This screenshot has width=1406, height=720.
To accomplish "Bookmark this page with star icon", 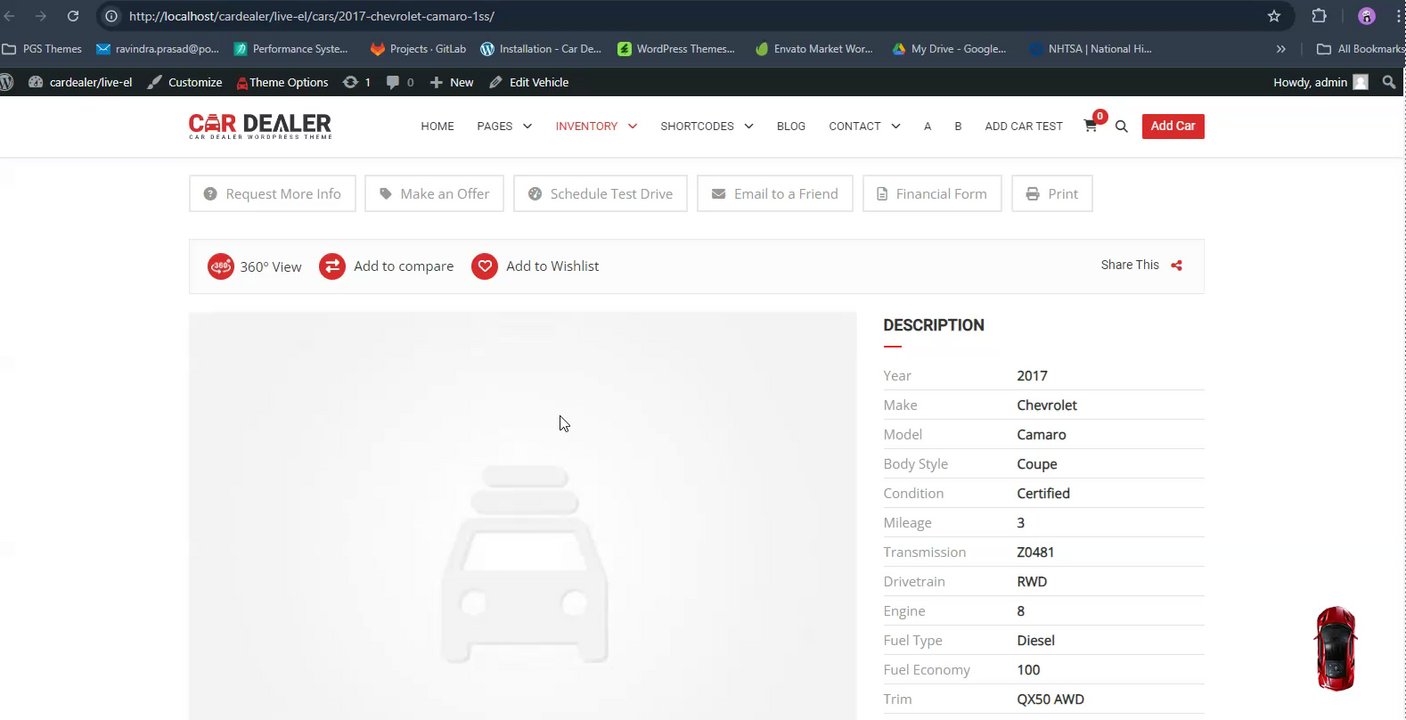I will click(x=1274, y=16).
